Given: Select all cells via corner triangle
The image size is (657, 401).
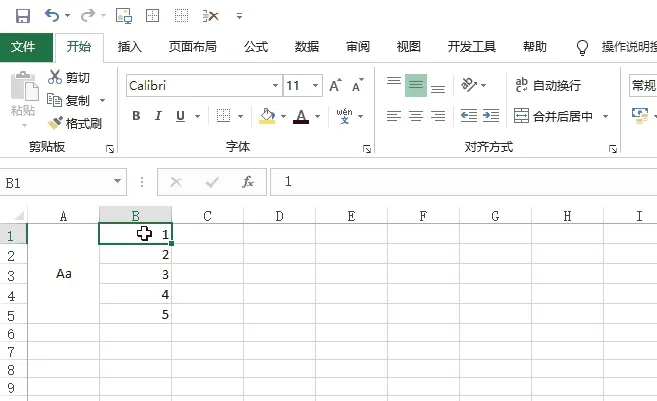Looking at the screenshot, I should [x=19, y=216].
